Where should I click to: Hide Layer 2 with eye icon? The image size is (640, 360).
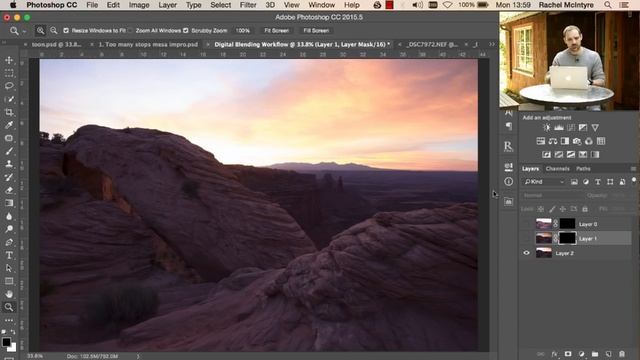[x=527, y=253]
